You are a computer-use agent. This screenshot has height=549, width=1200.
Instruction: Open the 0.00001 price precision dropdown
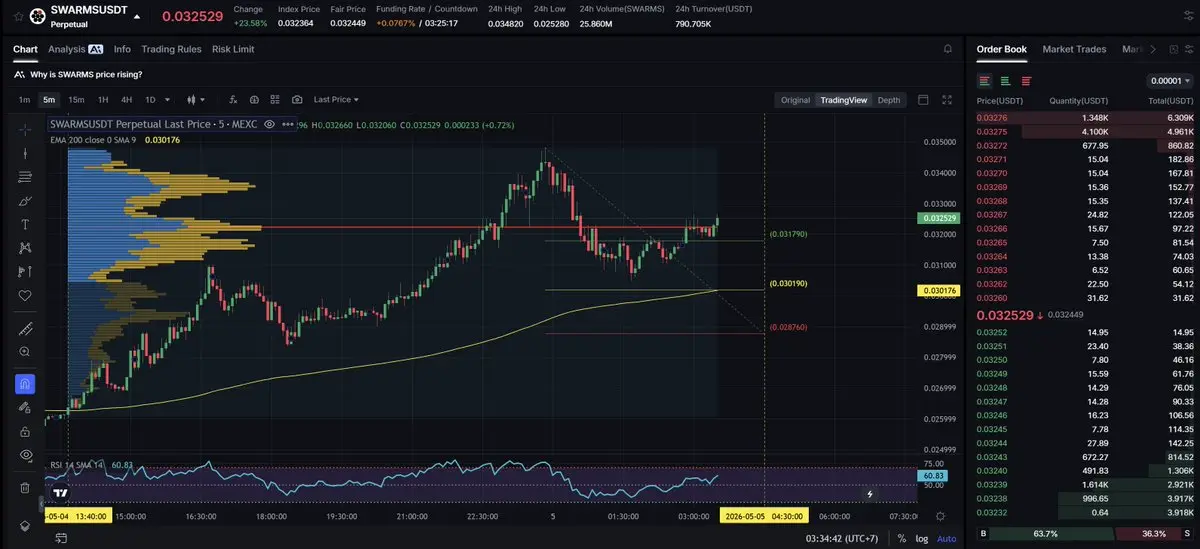point(1170,81)
